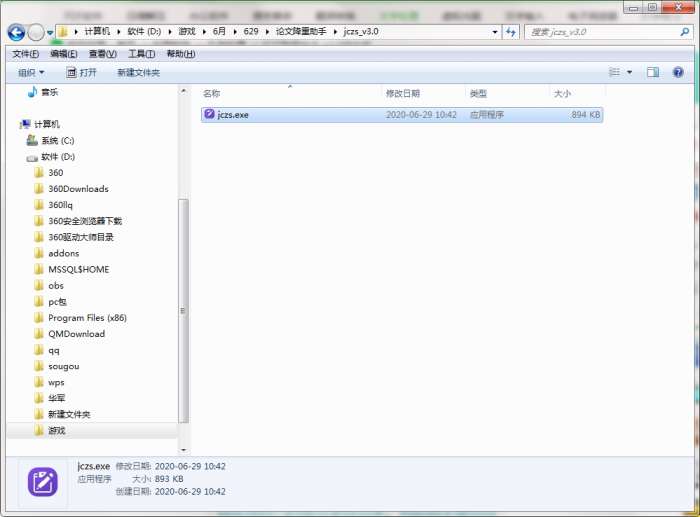This screenshot has height=517, width=700.
Task: Click the change view icon
Action: click(615, 72)
